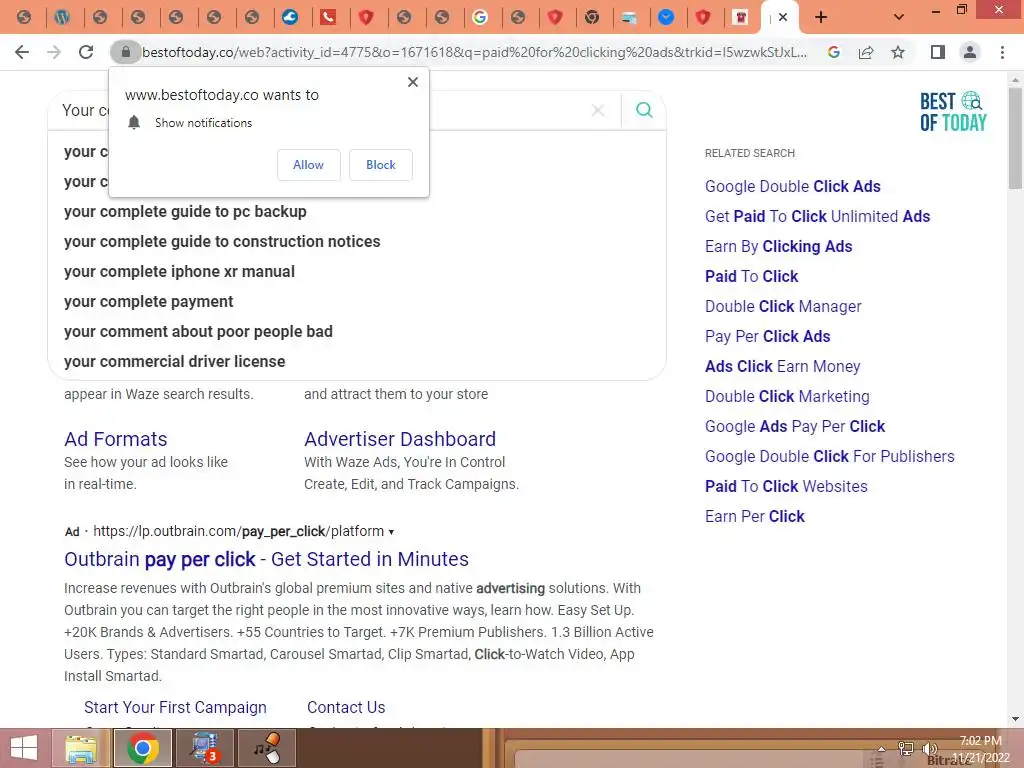Viewport: 1024px width, 768px height.
Task: Block notifications from bestoftoday.co
Action: (x=381, y=165)
